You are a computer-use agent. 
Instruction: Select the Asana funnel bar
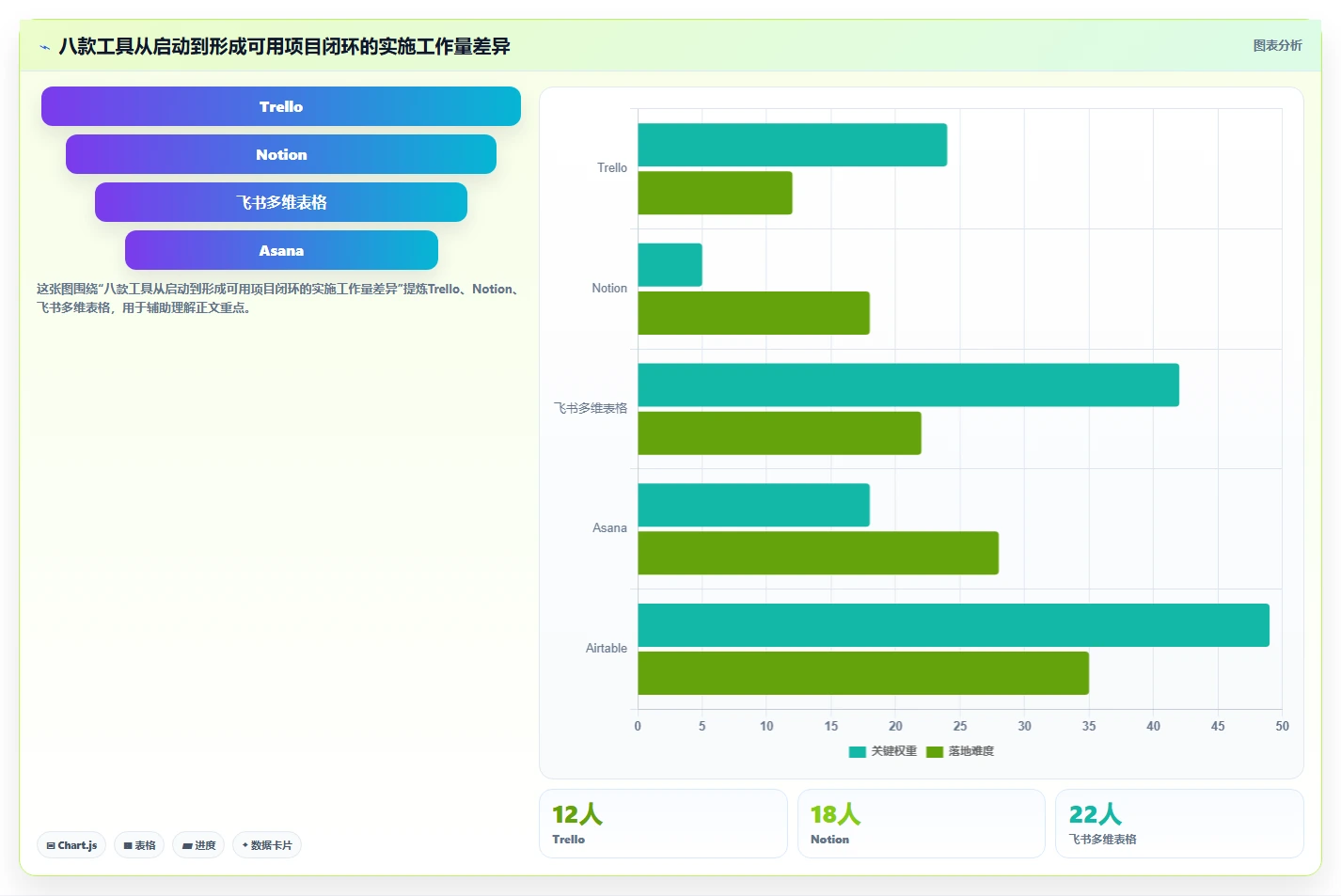pos(281,250)
